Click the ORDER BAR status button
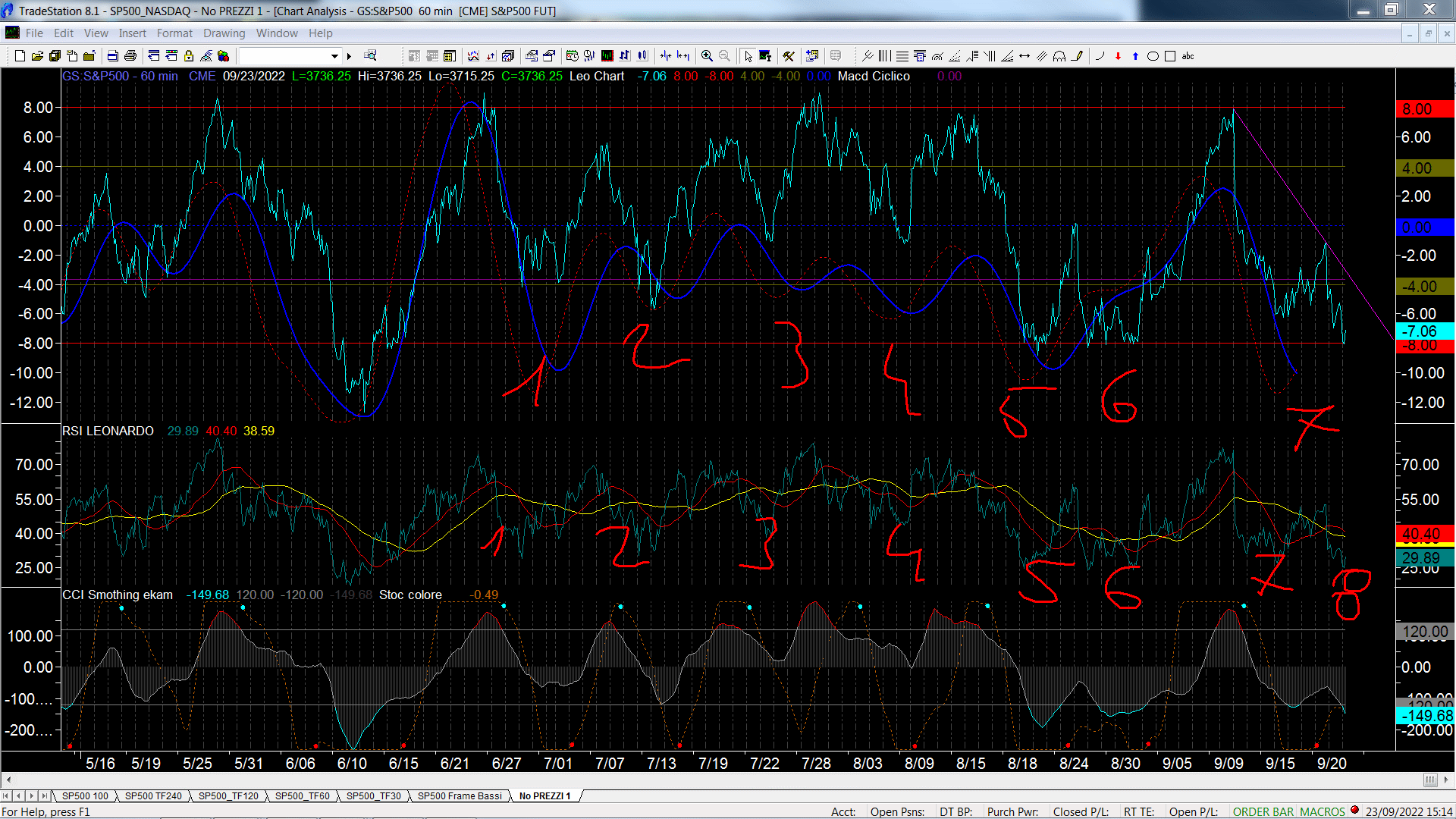 pos(1263,811)
